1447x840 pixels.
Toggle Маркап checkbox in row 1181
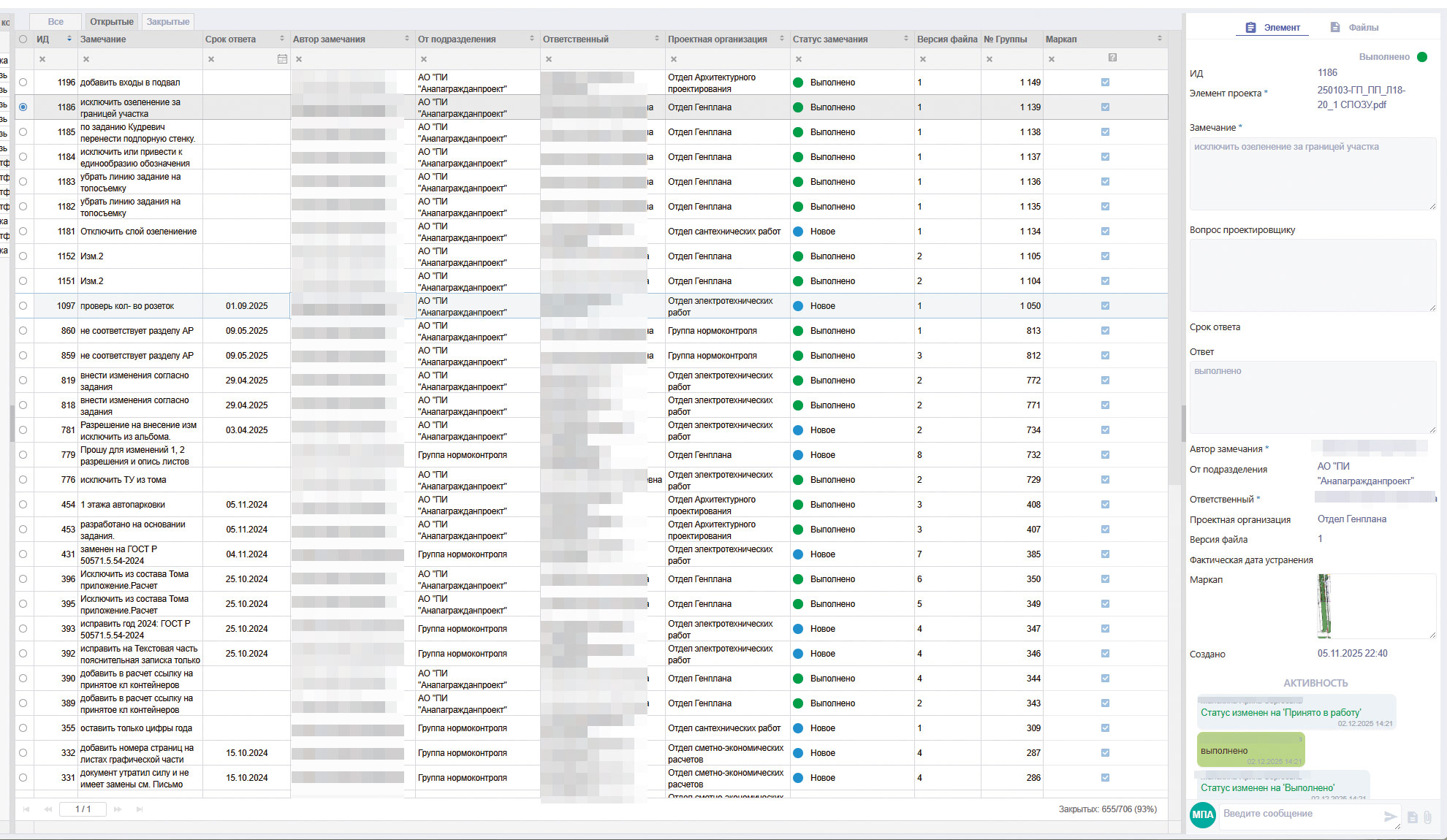1105,232
